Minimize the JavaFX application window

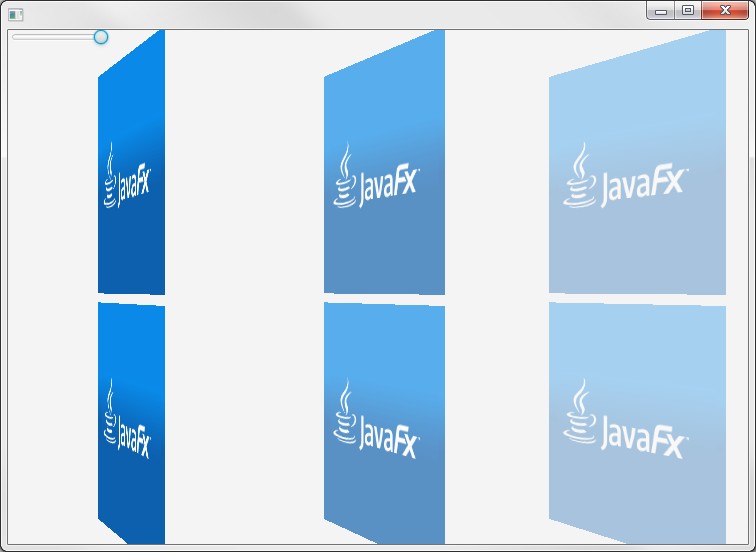click(660, 11)
